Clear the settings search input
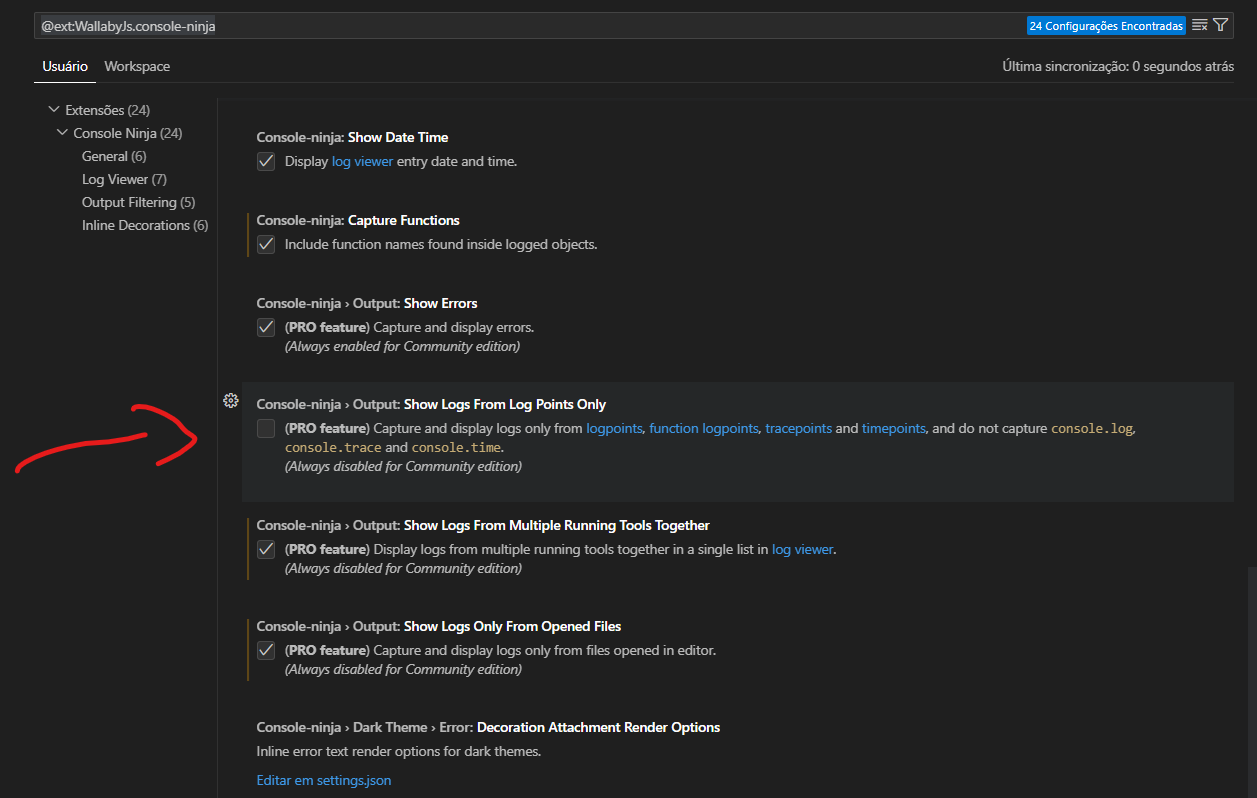This screenshot has height=798, width=1257. [x=1199, y=24]
